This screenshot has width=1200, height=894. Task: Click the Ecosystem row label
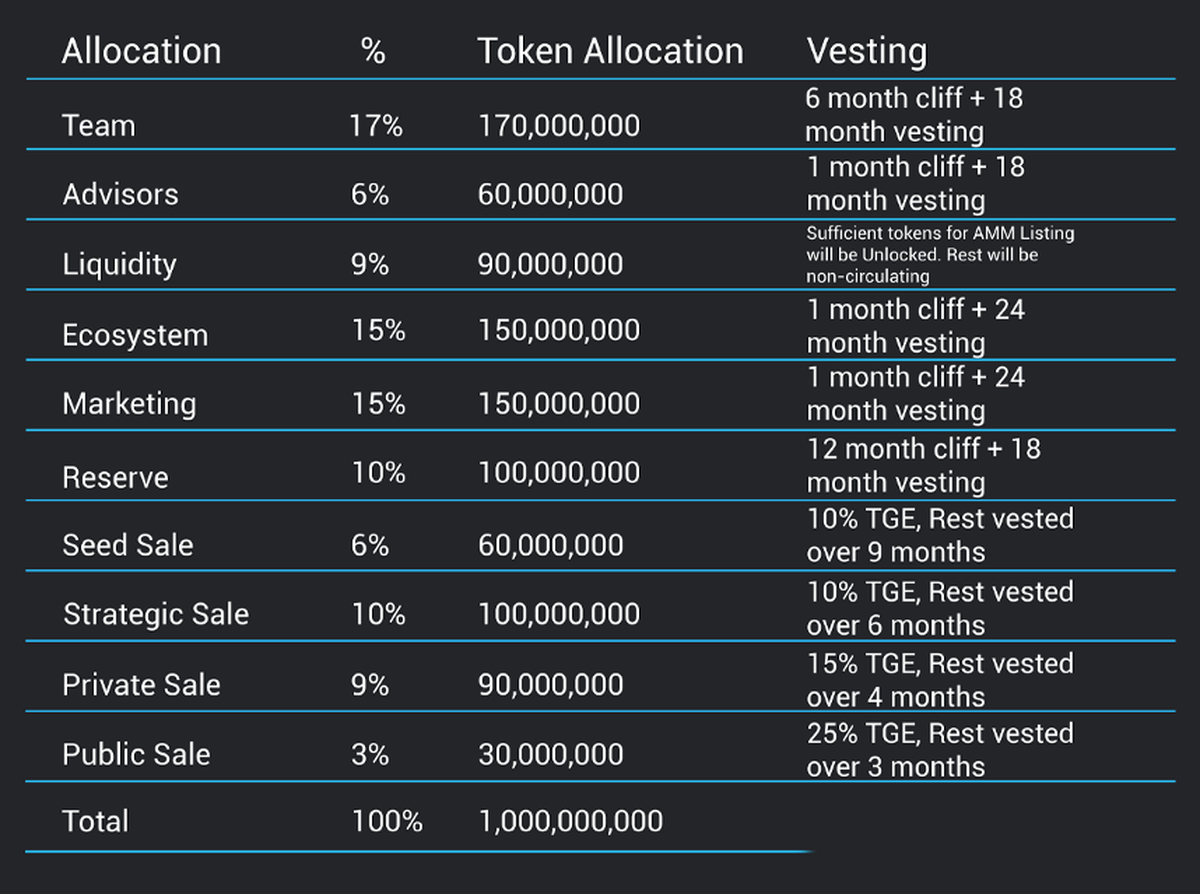tap(135, 334)
